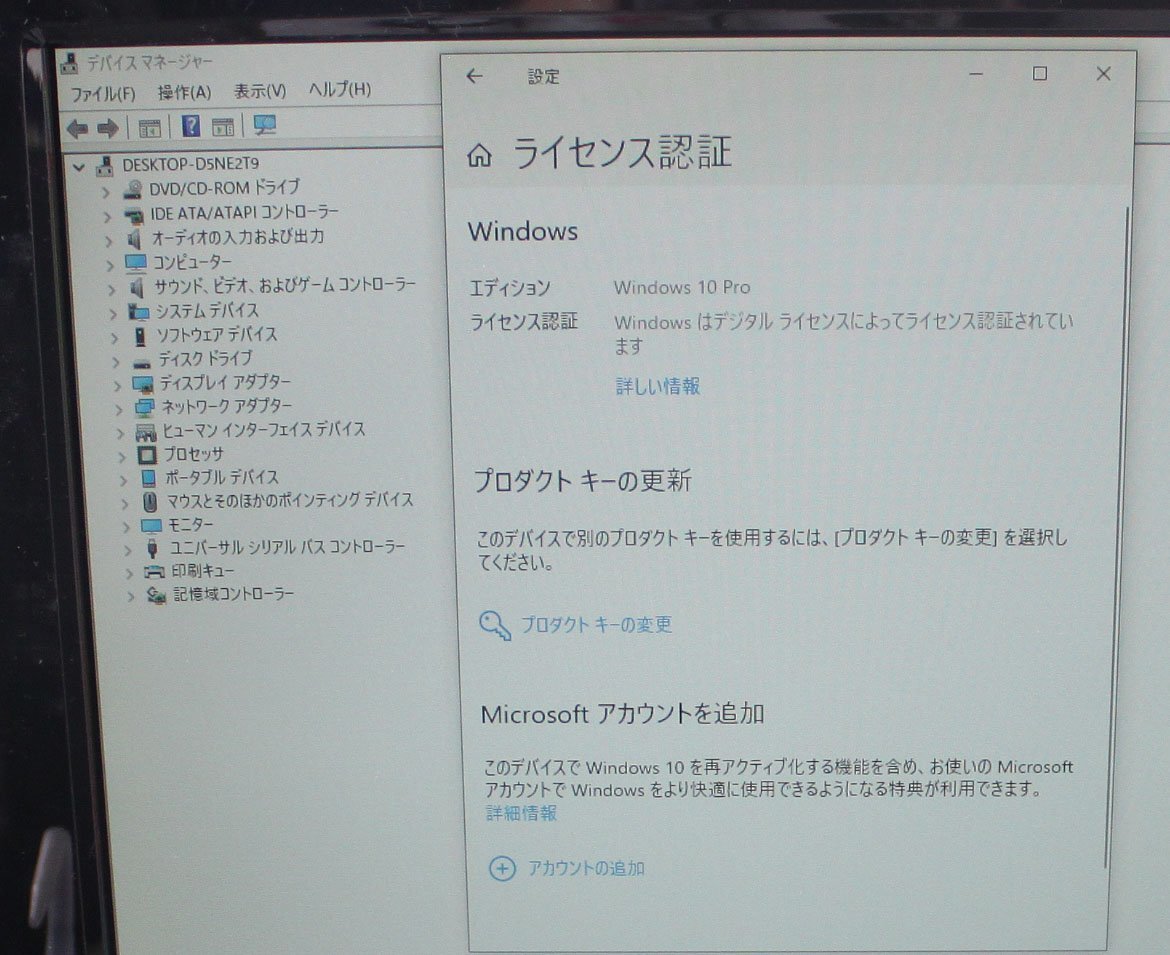This screenshot has width=1170, height=955.
Task: Click the printer icon of 印刷キュー
Action: click(x=154, y=572)
